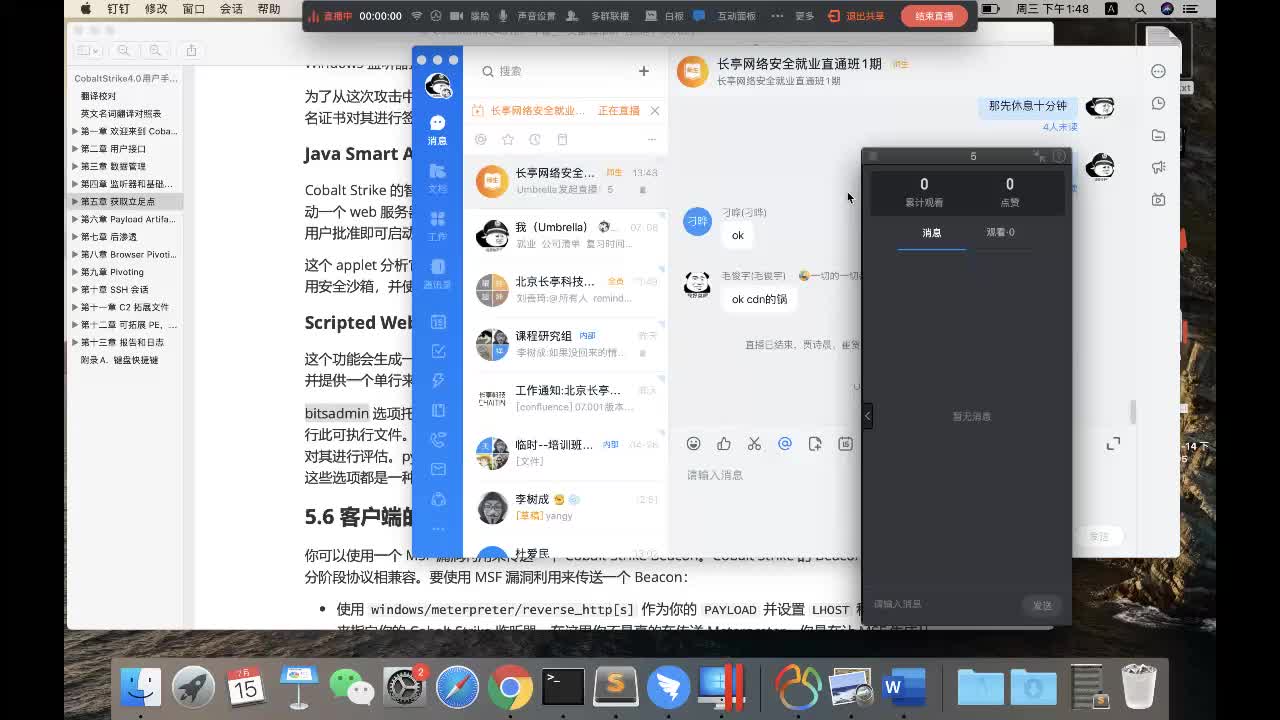
Task: Open the 李树成 conversation
Action: [x=565, y=507]
